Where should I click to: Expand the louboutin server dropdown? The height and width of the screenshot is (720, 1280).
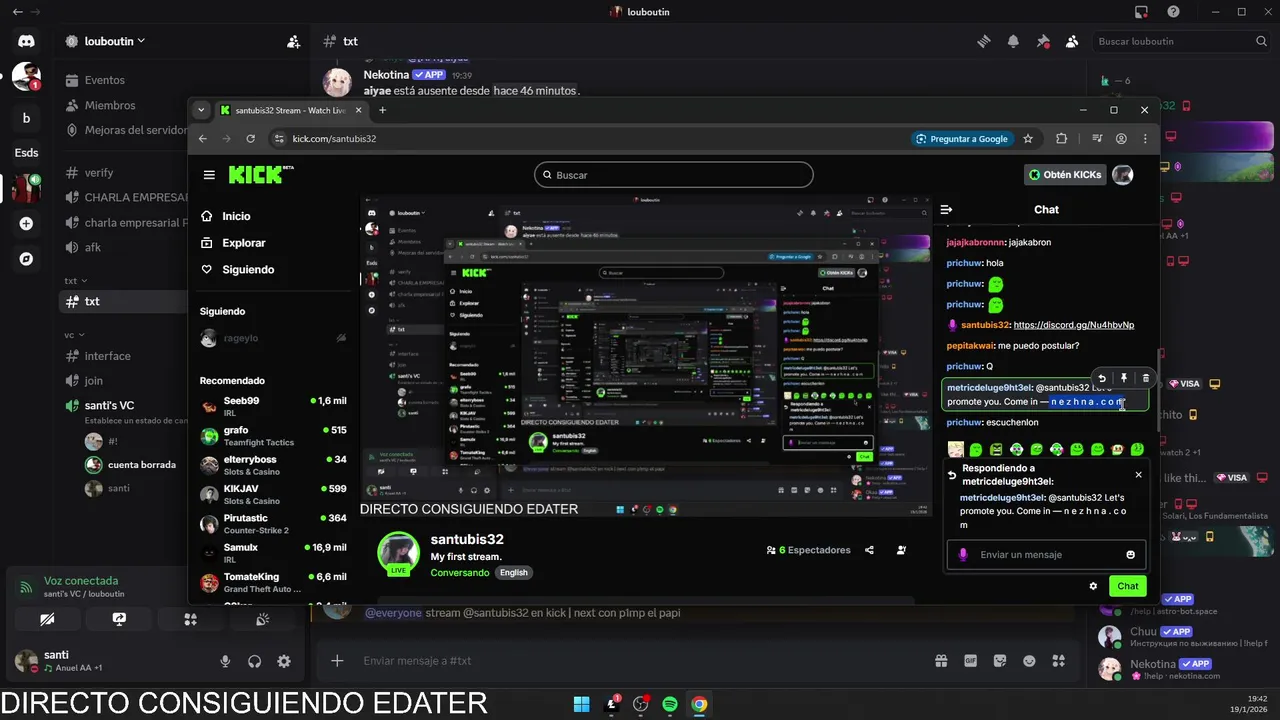pyautogui.click(x=141, y=41)
